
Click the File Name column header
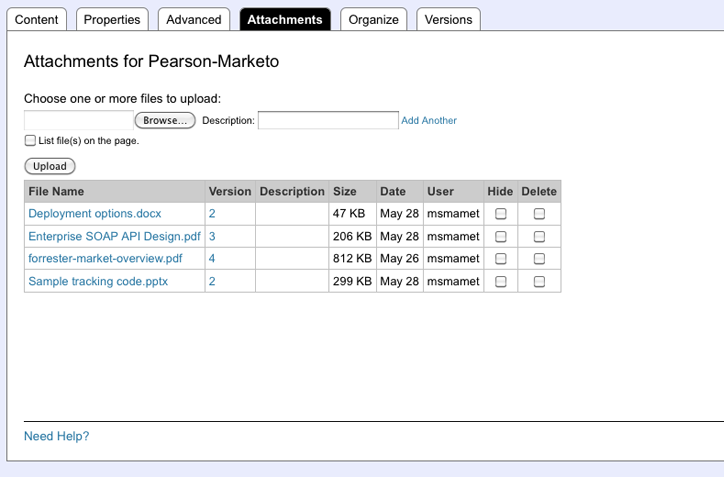click(115, 192)
